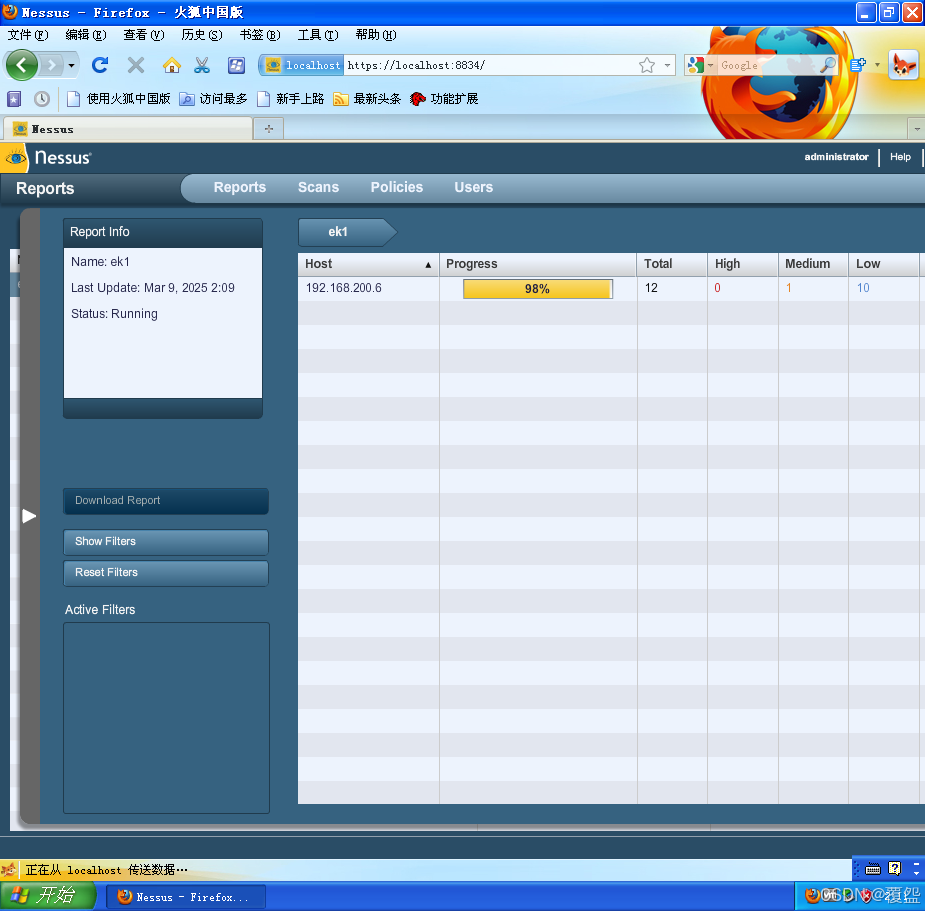Open the 工具 menu

pos(318,35)
